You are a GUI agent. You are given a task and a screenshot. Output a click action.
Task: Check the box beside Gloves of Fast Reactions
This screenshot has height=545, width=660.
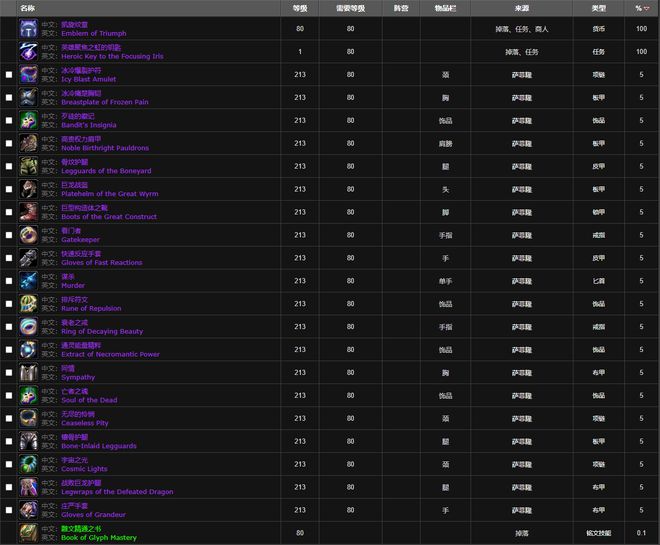pos(9,258)
